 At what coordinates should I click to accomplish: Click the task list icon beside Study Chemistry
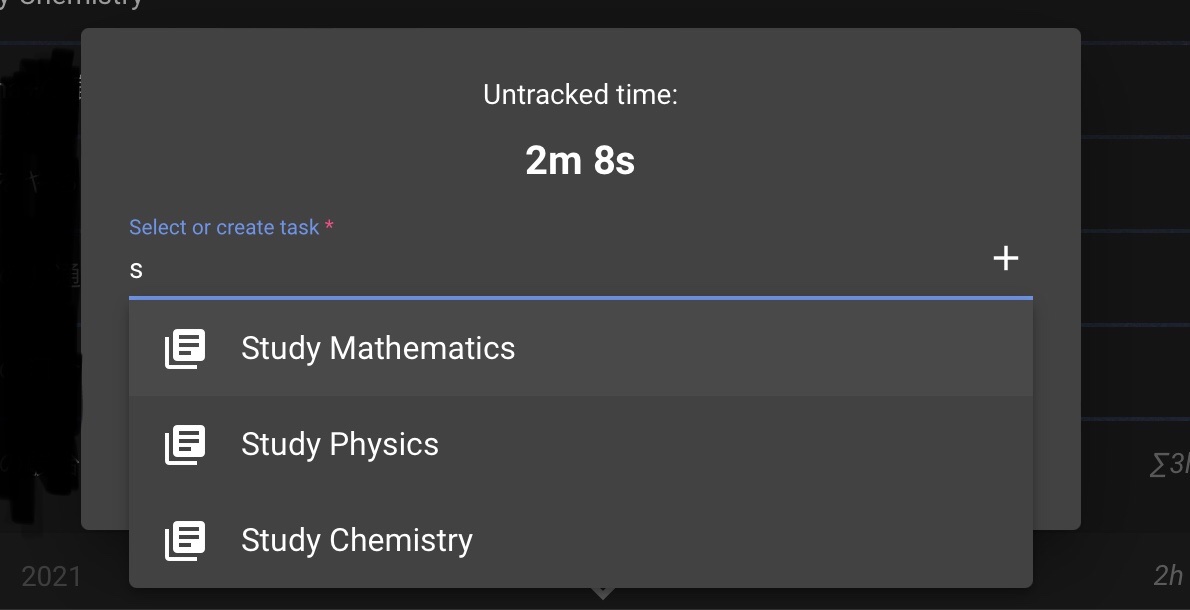pos(185,540)
